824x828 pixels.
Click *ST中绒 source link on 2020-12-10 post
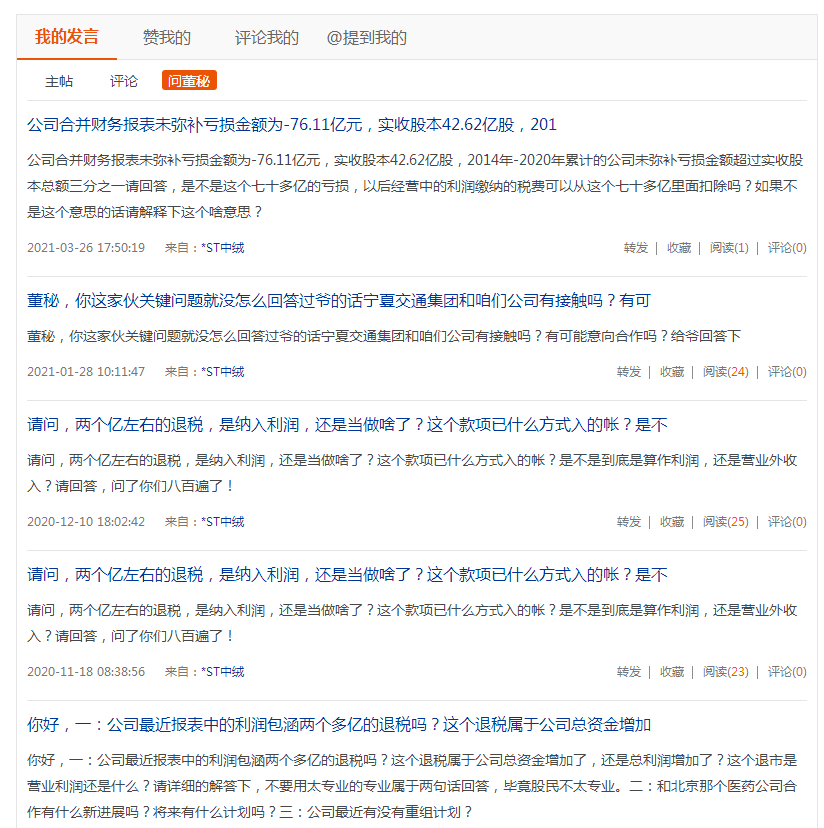tap(222, 522)
